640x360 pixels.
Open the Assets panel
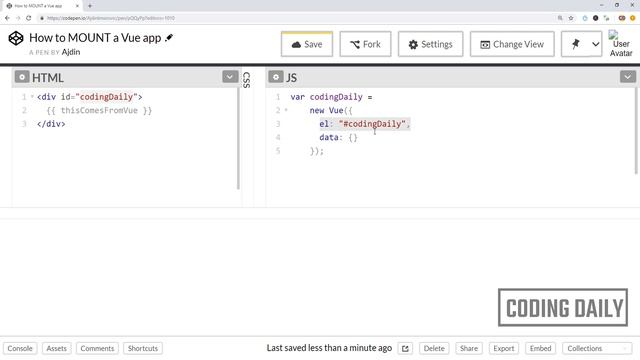click(56, 348)
